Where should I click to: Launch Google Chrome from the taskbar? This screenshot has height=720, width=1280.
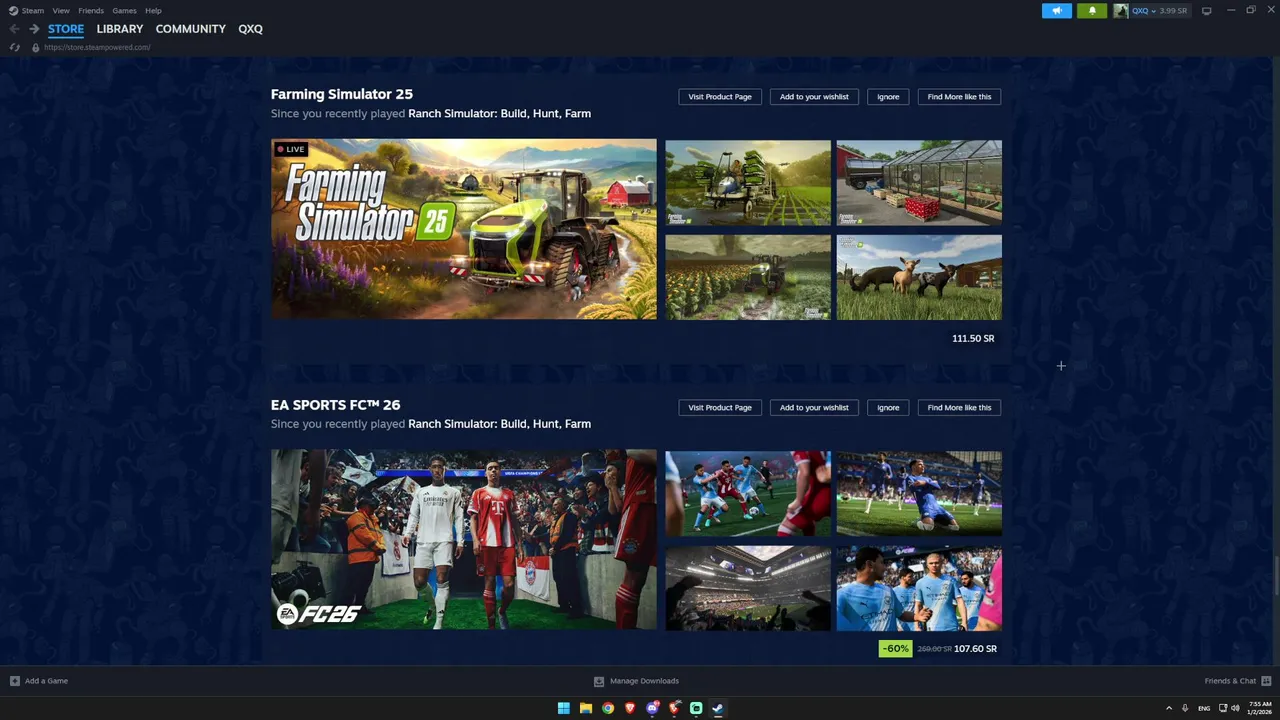(x=607, y=708)
